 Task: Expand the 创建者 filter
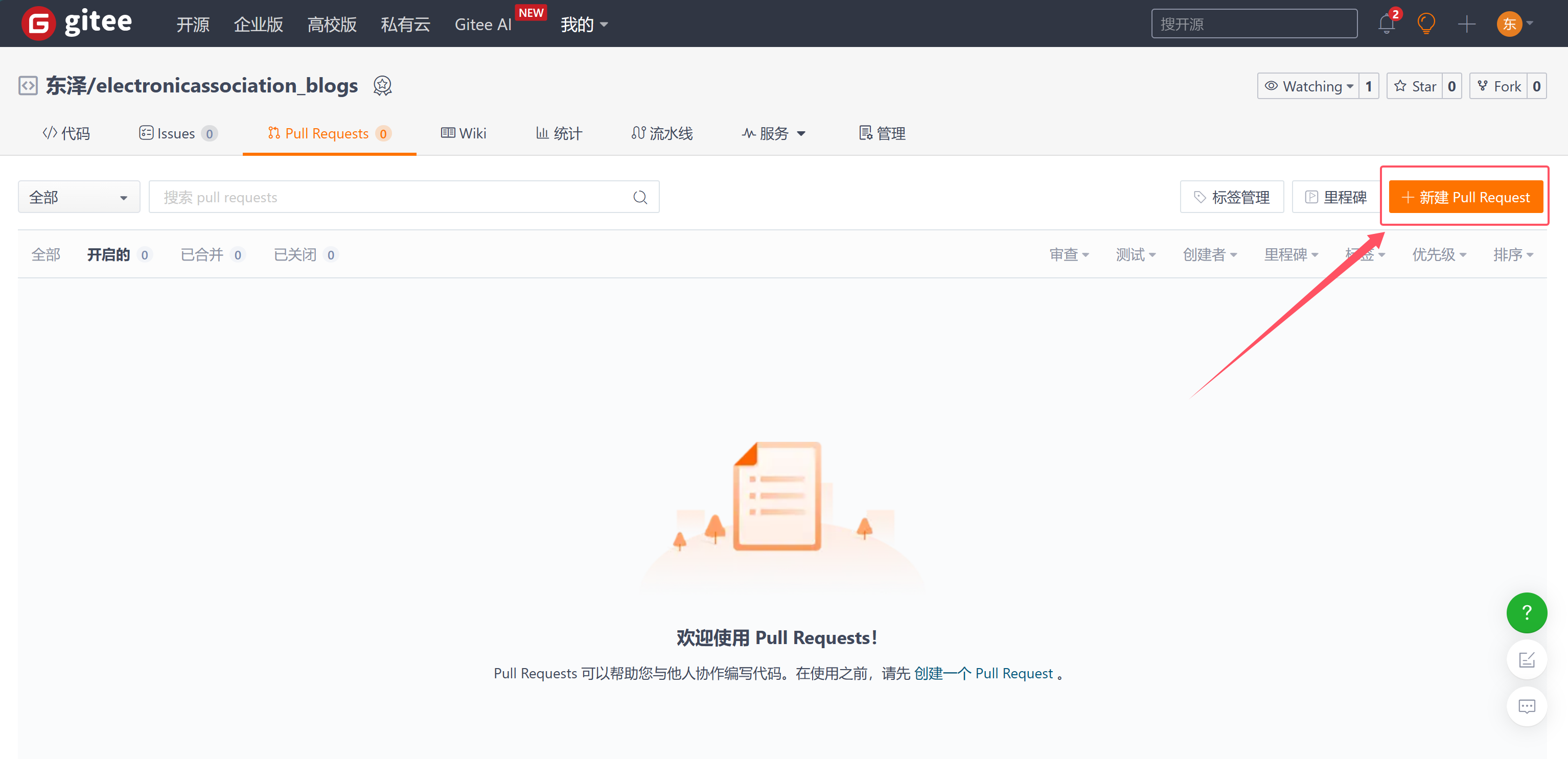point(1210,255)
